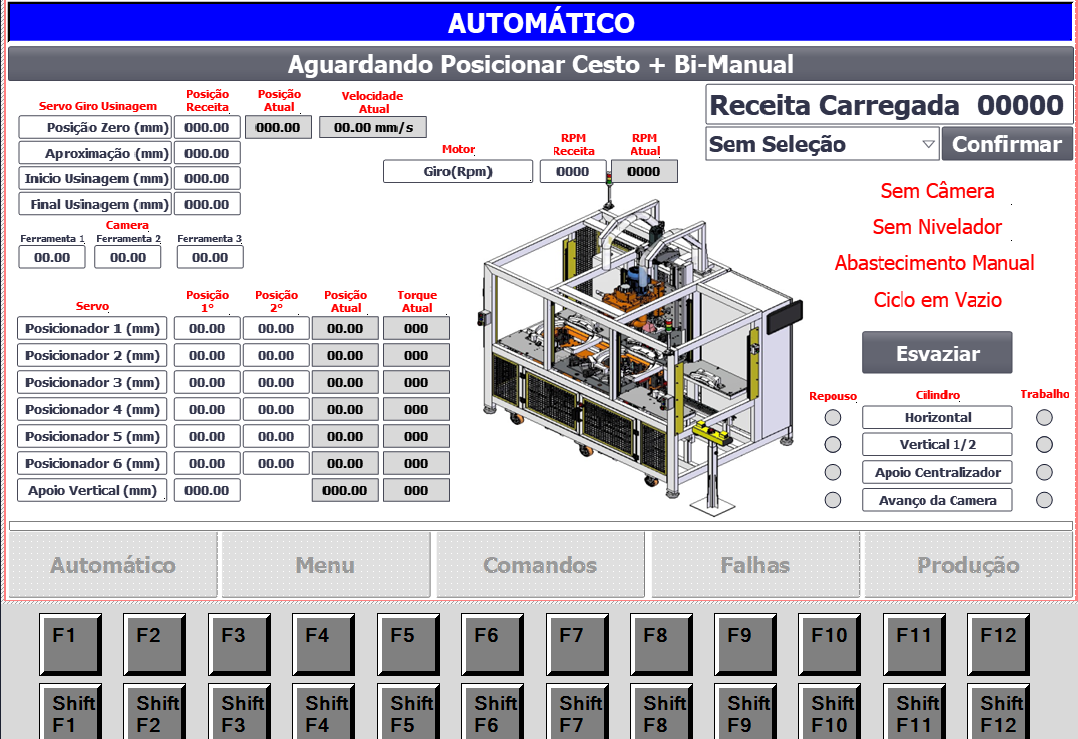This screenshot has width=1078, height=739.
Task: Open the Comandos tab
Action: click(x=540, y=565)
